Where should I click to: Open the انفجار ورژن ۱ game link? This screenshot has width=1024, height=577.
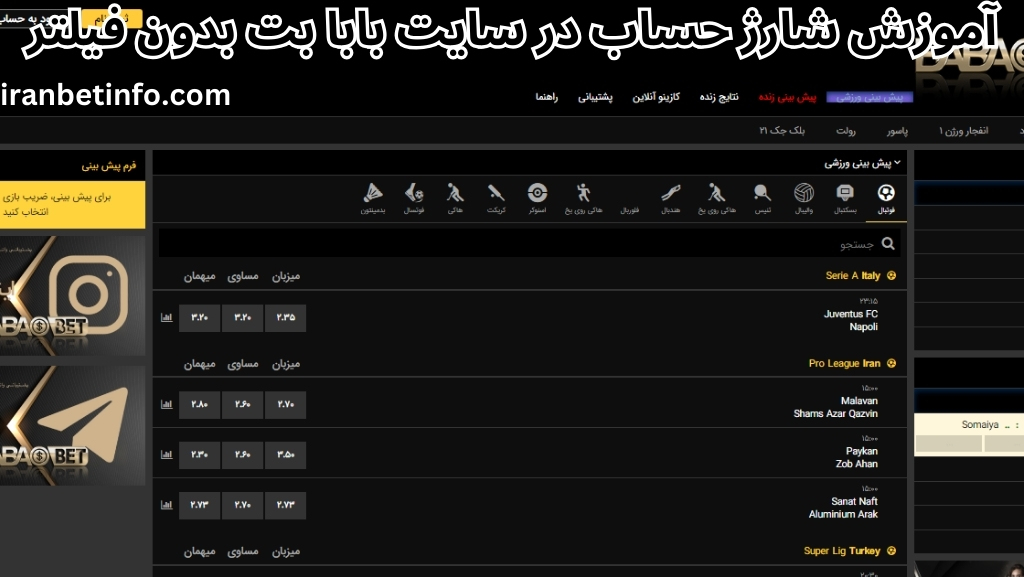click(963, 131)
